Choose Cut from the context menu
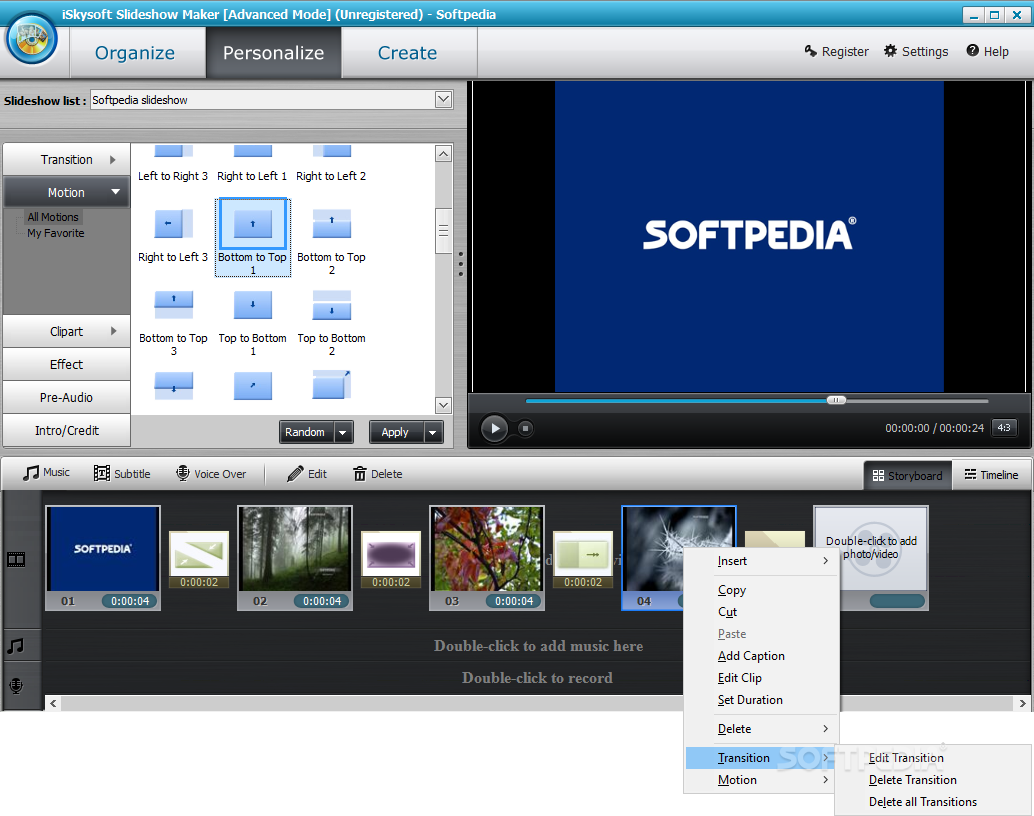 click(x=761, y=612)
